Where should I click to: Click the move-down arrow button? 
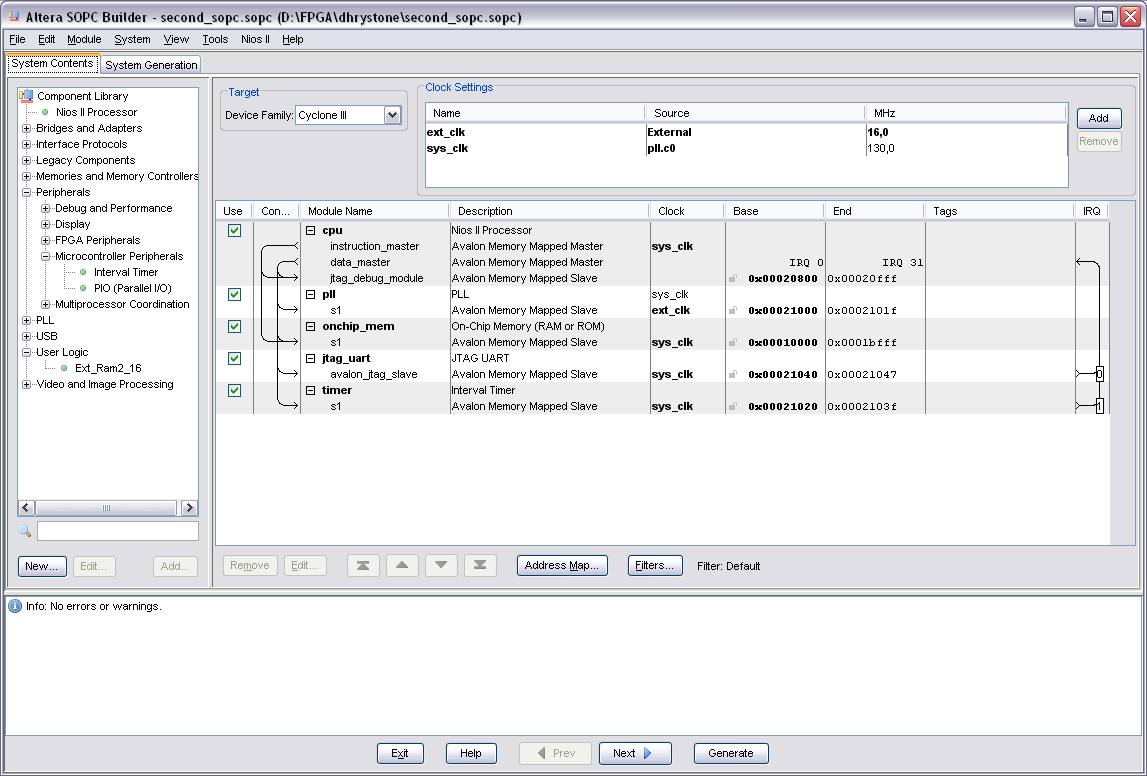[x=441, y=566]
